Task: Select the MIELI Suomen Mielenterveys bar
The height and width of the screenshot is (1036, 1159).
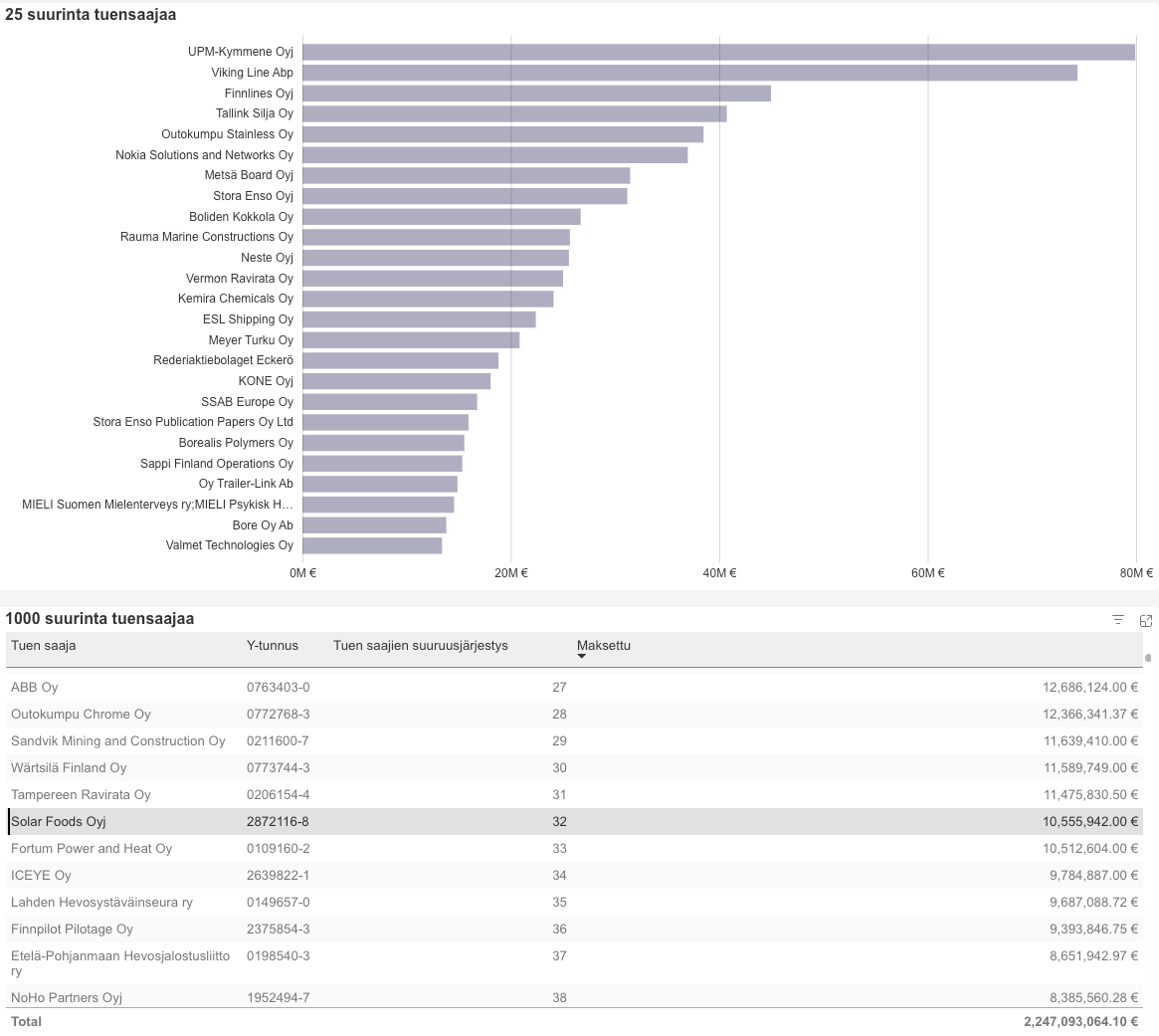Action: [x=378, y=505]
